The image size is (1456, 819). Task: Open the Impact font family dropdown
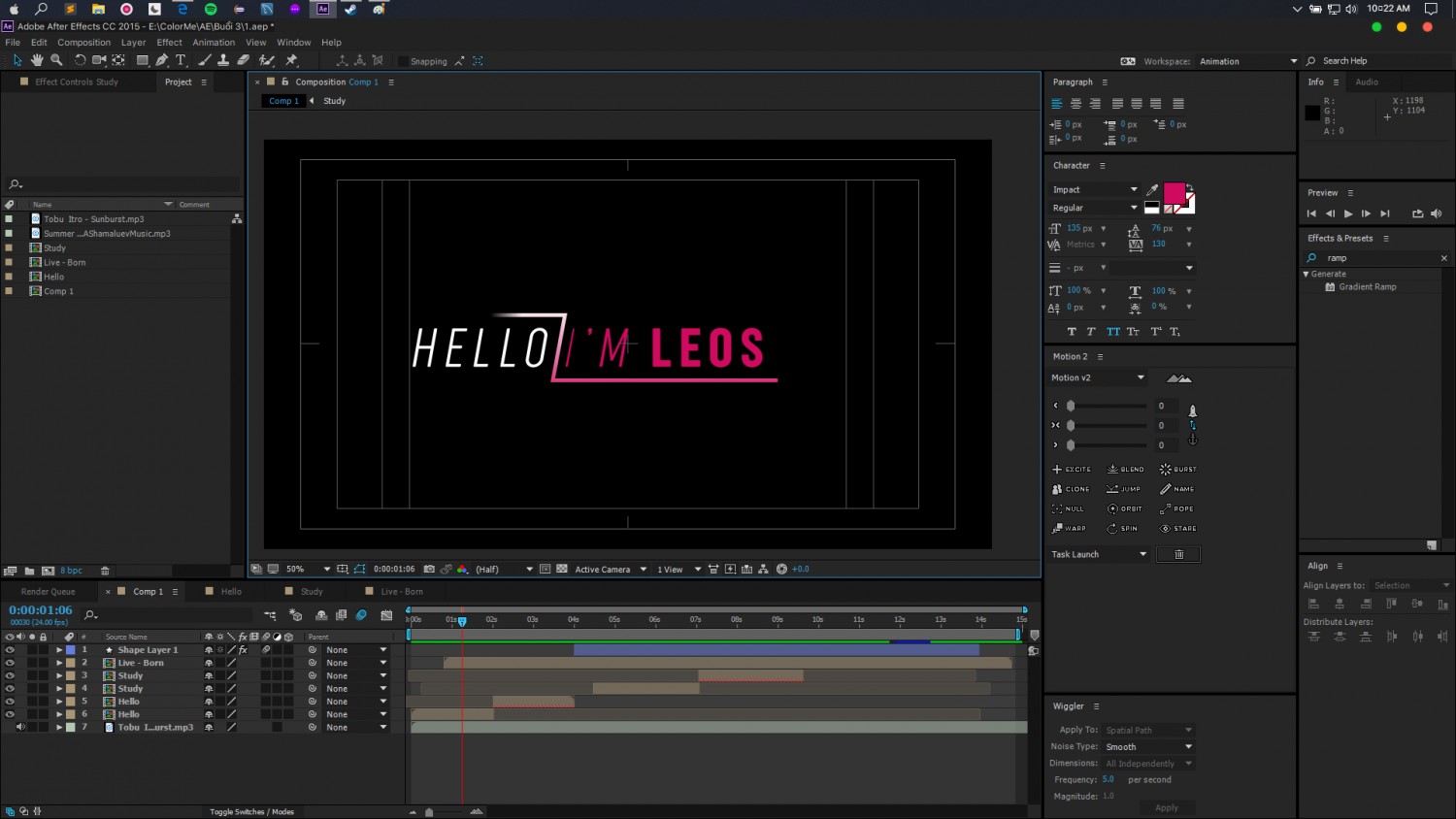1094,189
